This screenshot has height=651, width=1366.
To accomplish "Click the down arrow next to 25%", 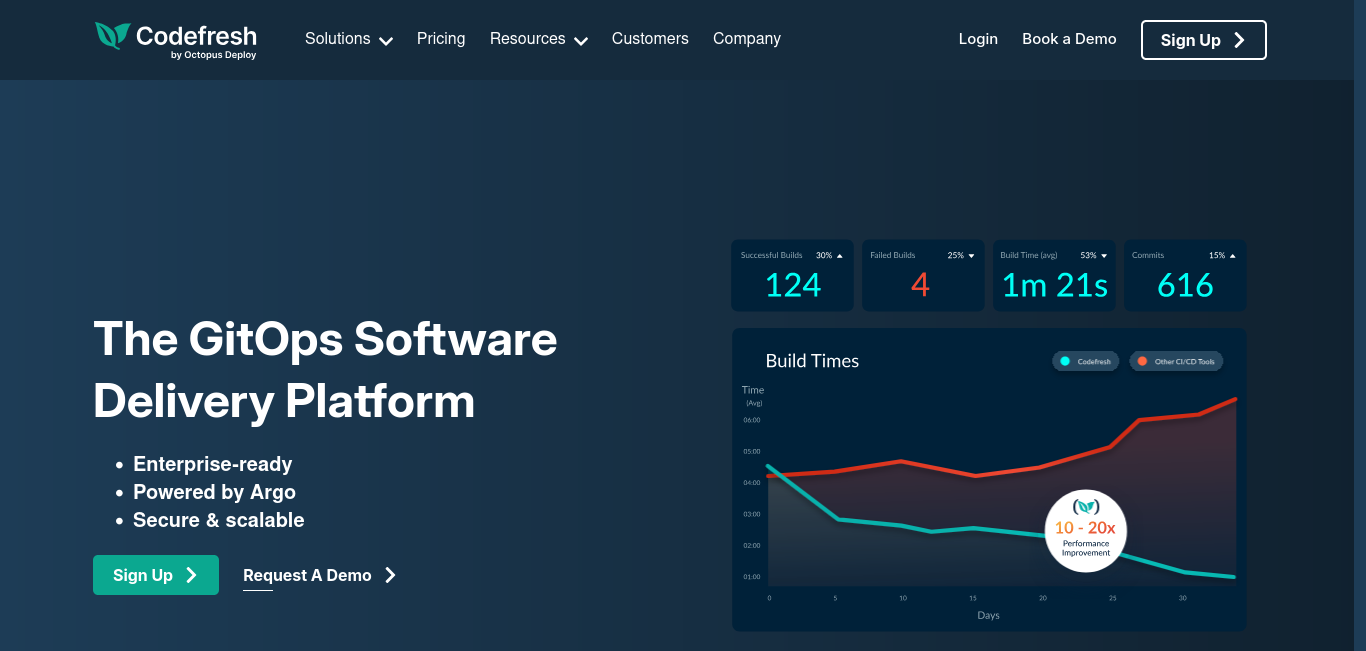I will click(x=971, y=256).
